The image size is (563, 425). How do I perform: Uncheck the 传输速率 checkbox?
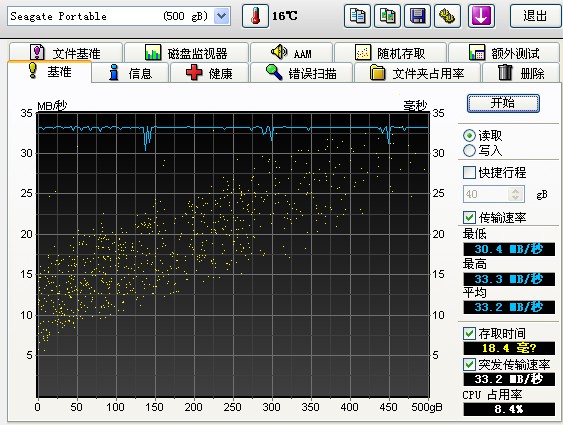coord(469,217)
